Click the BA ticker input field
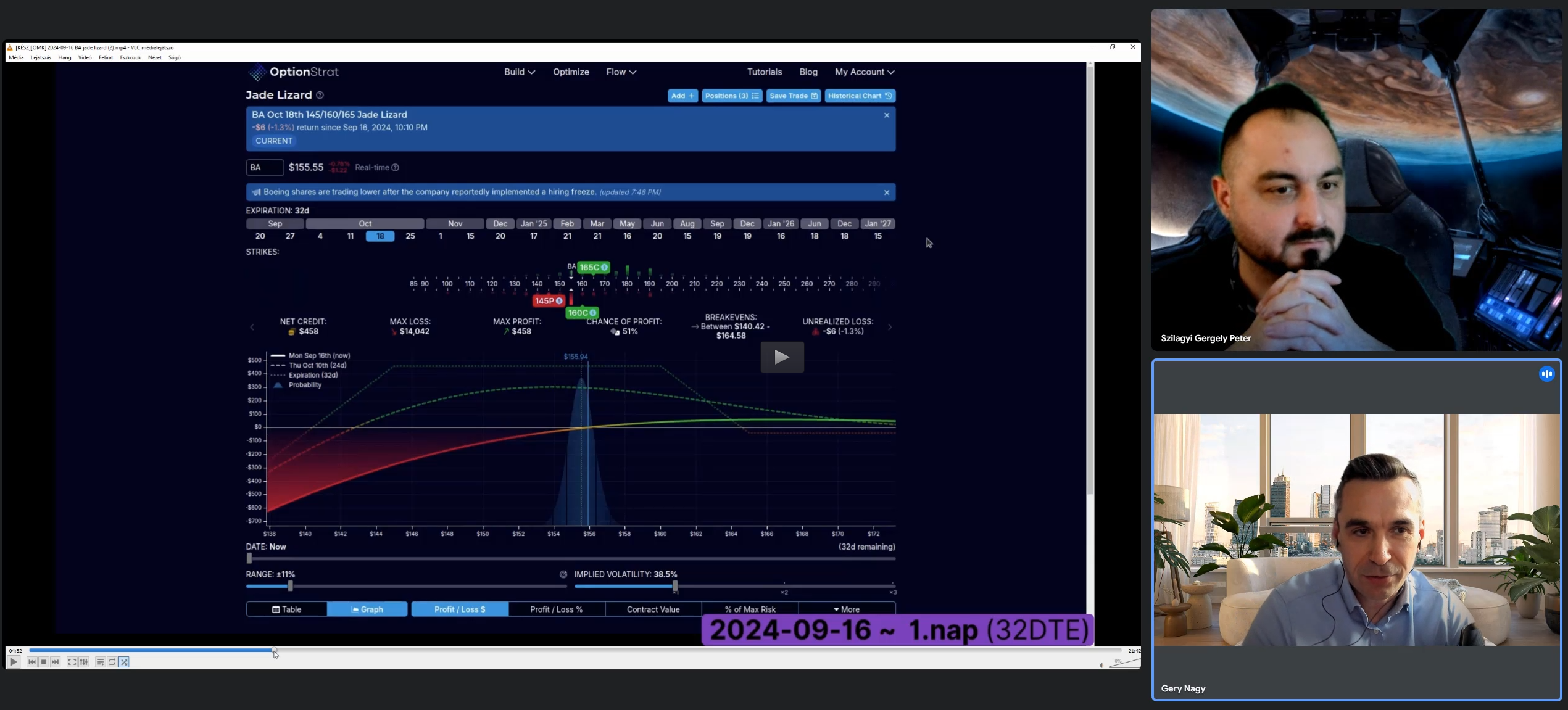This screenshot has height=710, width=1568. (x=265, y=167)
